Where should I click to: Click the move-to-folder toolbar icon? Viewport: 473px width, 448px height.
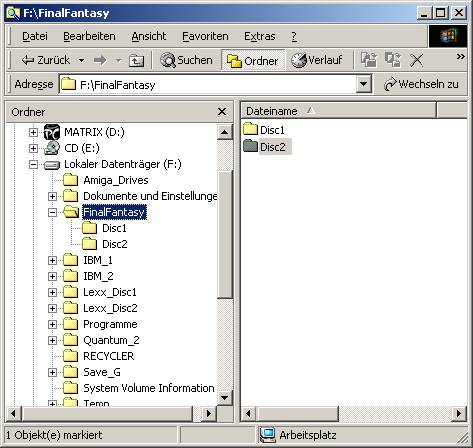369,60
